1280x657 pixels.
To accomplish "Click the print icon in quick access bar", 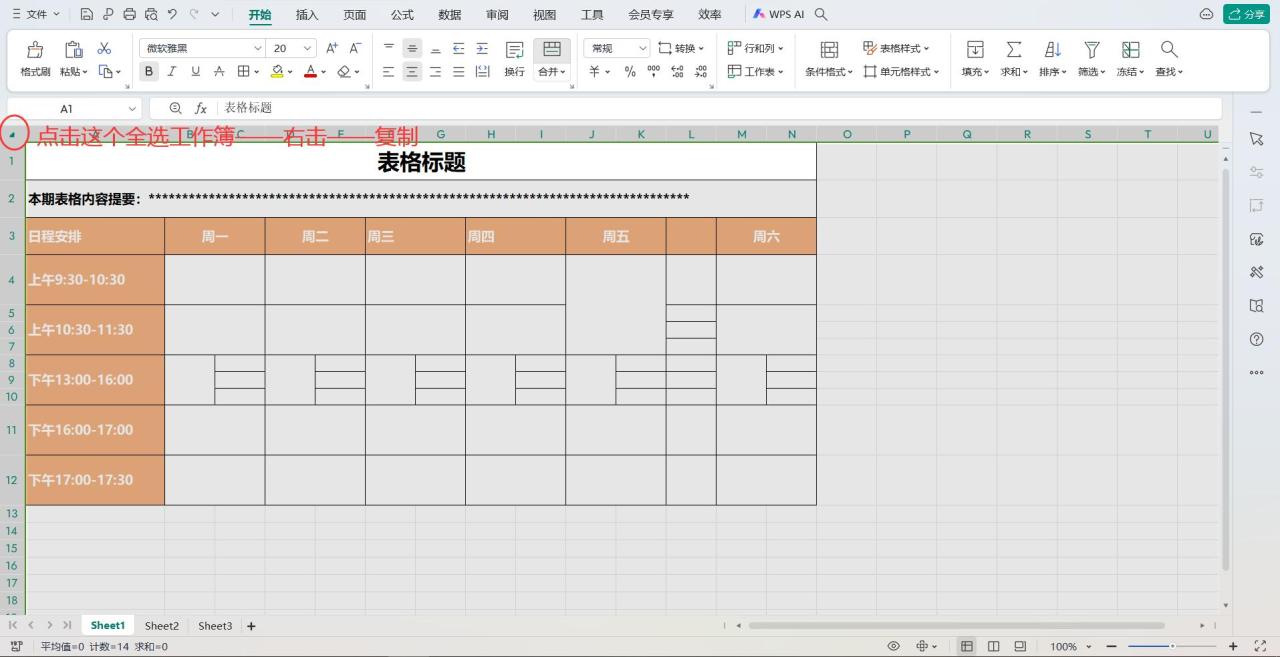I will (129, 14).
